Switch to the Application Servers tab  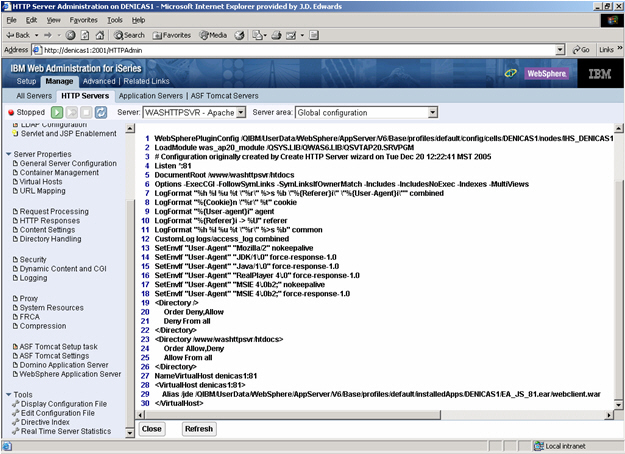[x=151, y=96]
